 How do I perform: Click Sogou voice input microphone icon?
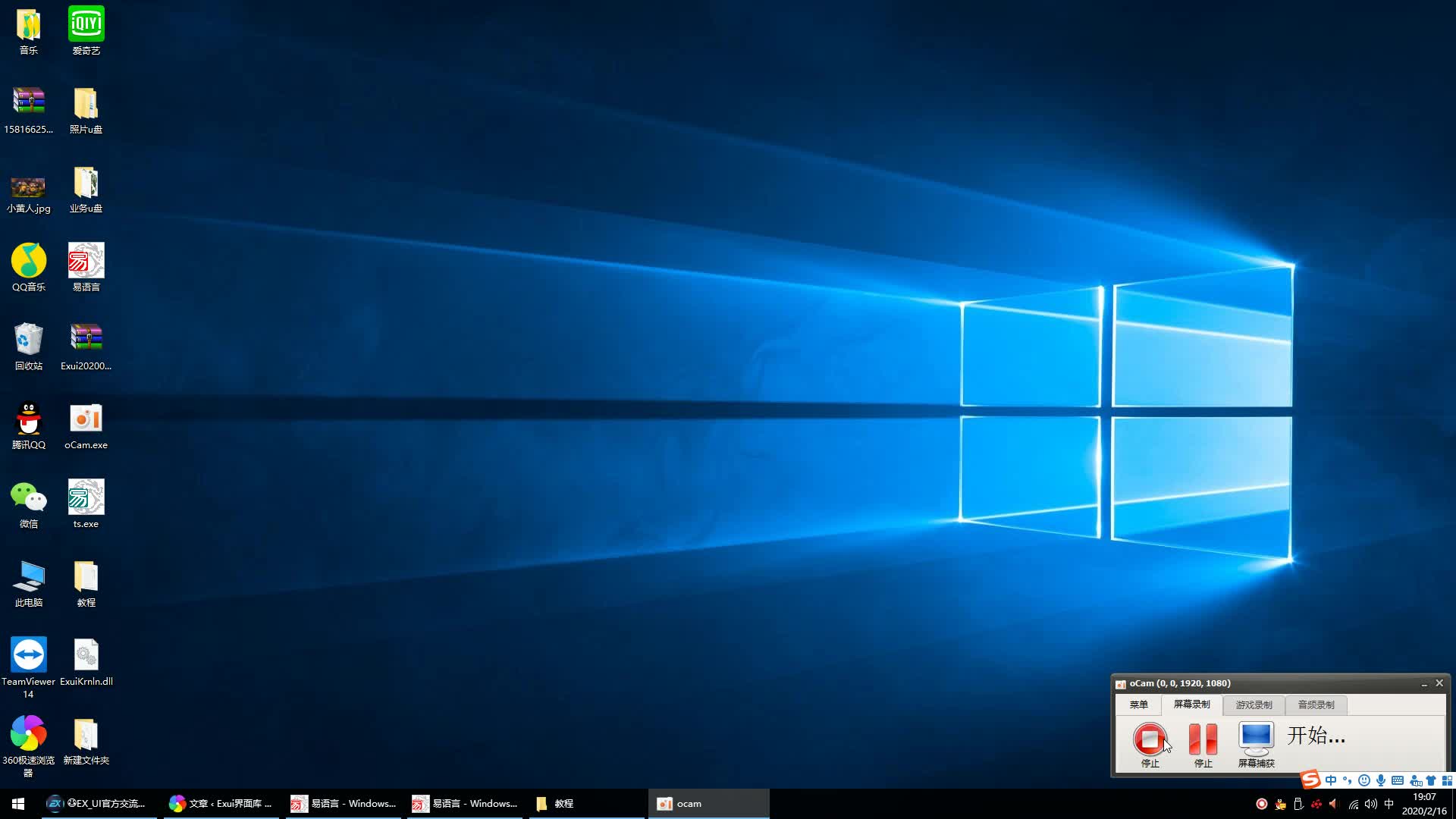[x=1381, y=780]
